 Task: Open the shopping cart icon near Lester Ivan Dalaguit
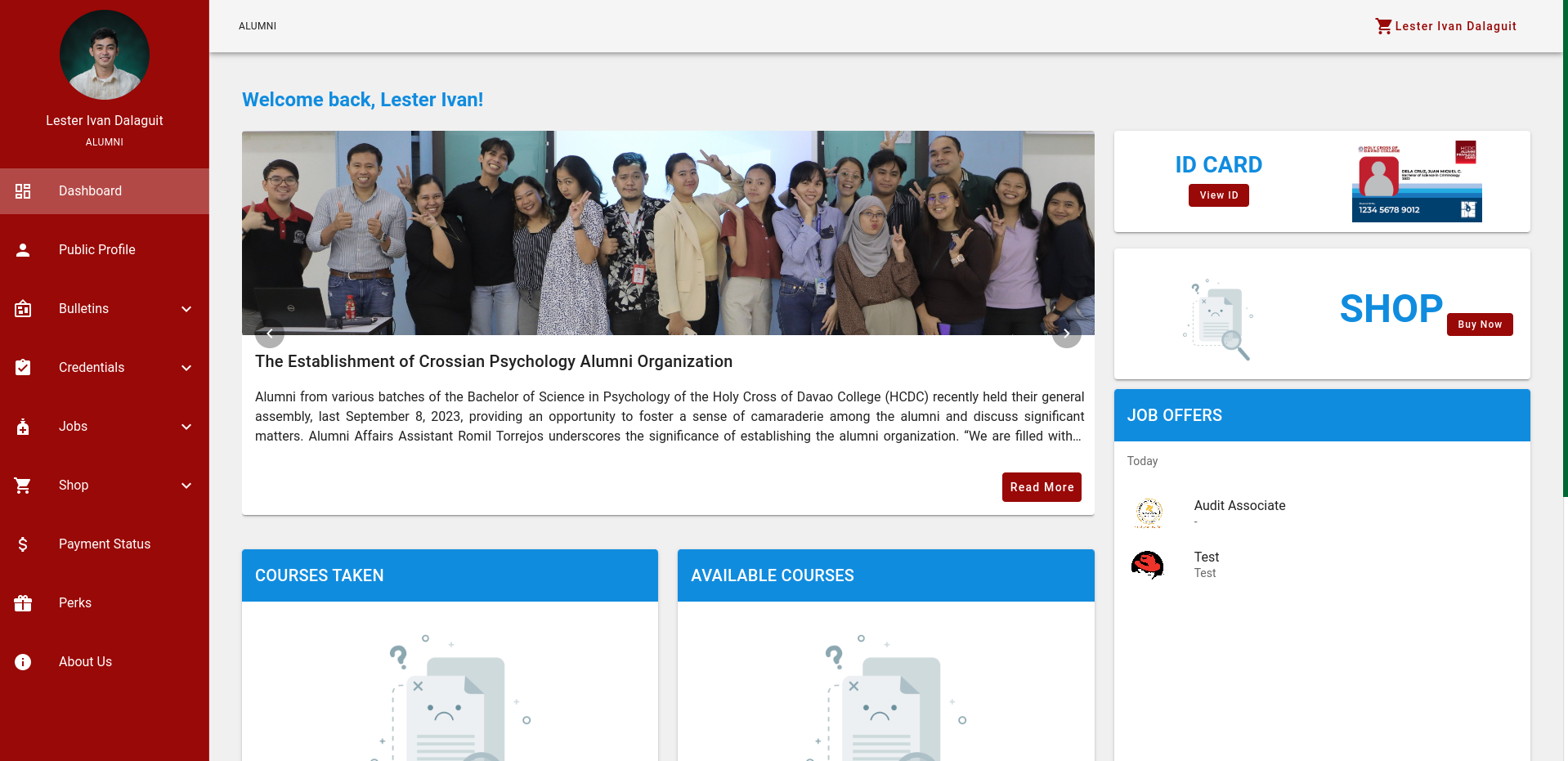(x=1383, y=25)
